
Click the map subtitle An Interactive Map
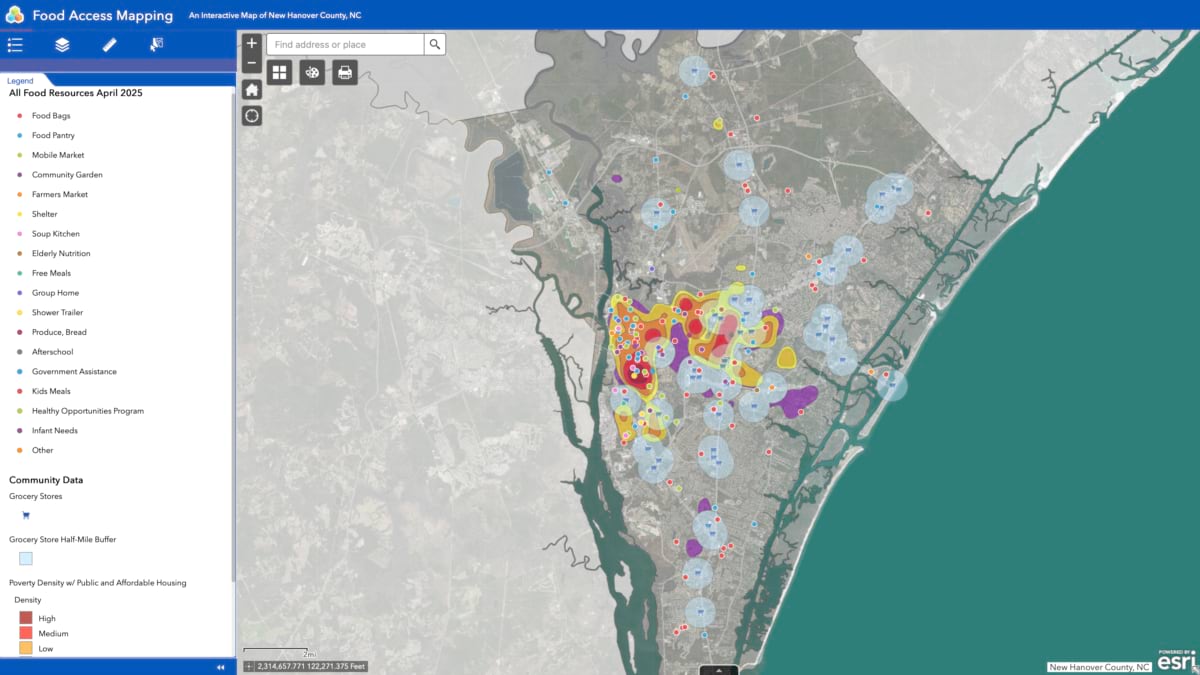click(x=275, y=16)
